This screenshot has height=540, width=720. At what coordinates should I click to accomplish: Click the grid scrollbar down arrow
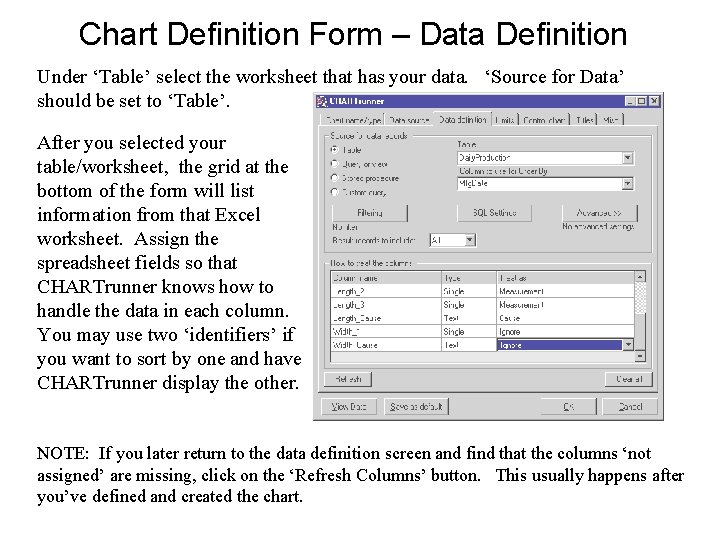[640, 356]
